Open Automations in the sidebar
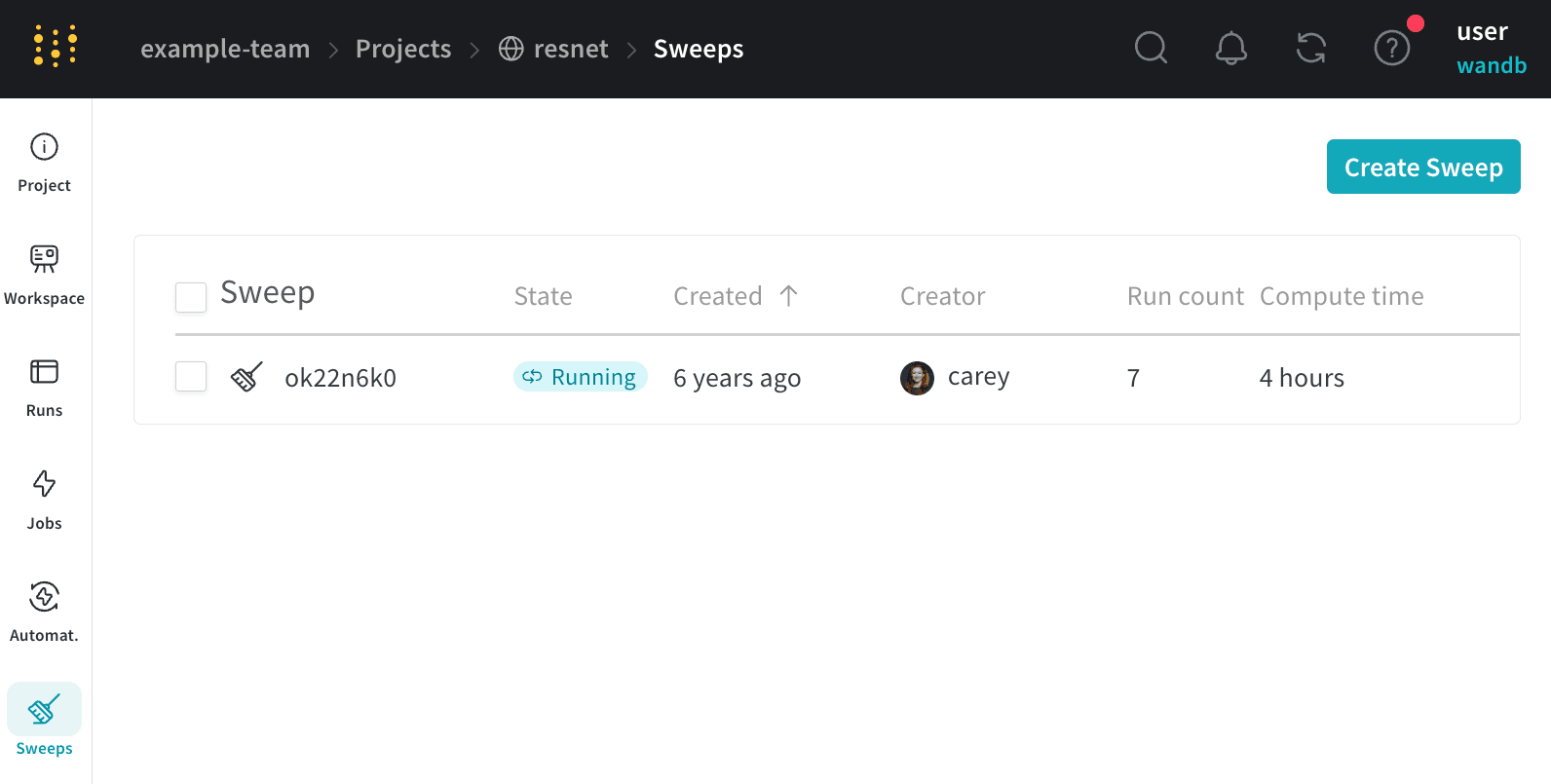 [x=44, y=613]
